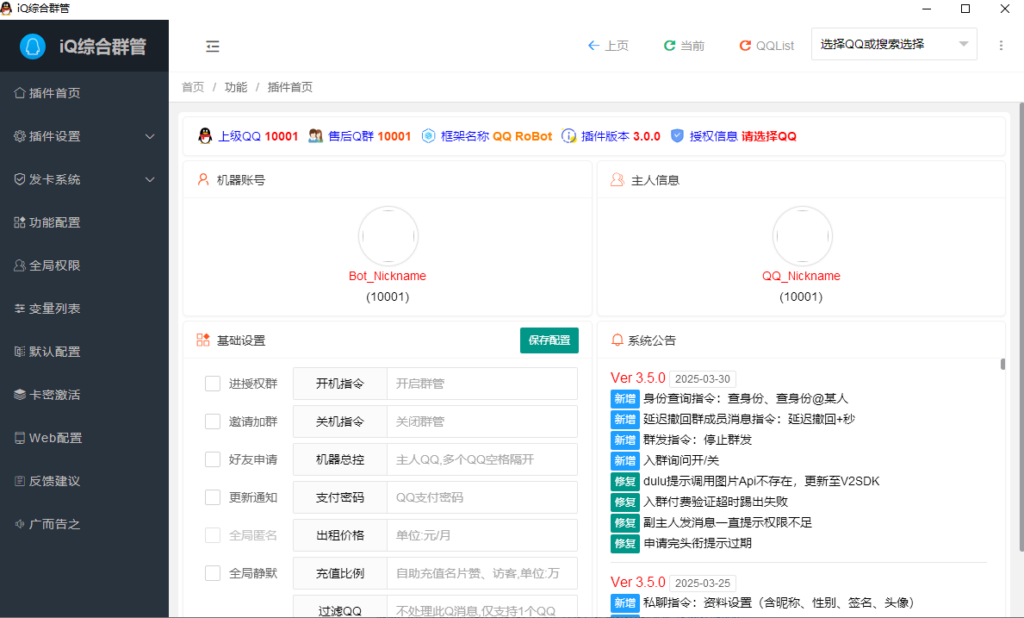1024x618 pixels.
Task: Click the 支付密码 input field
Action: 482,497
